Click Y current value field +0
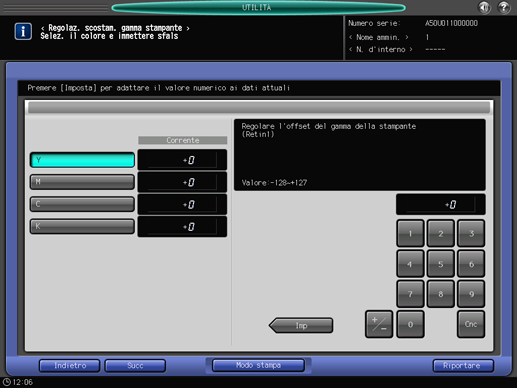Image resolution: width=517 pixels, height=388 pixels. tap(182, 160)
